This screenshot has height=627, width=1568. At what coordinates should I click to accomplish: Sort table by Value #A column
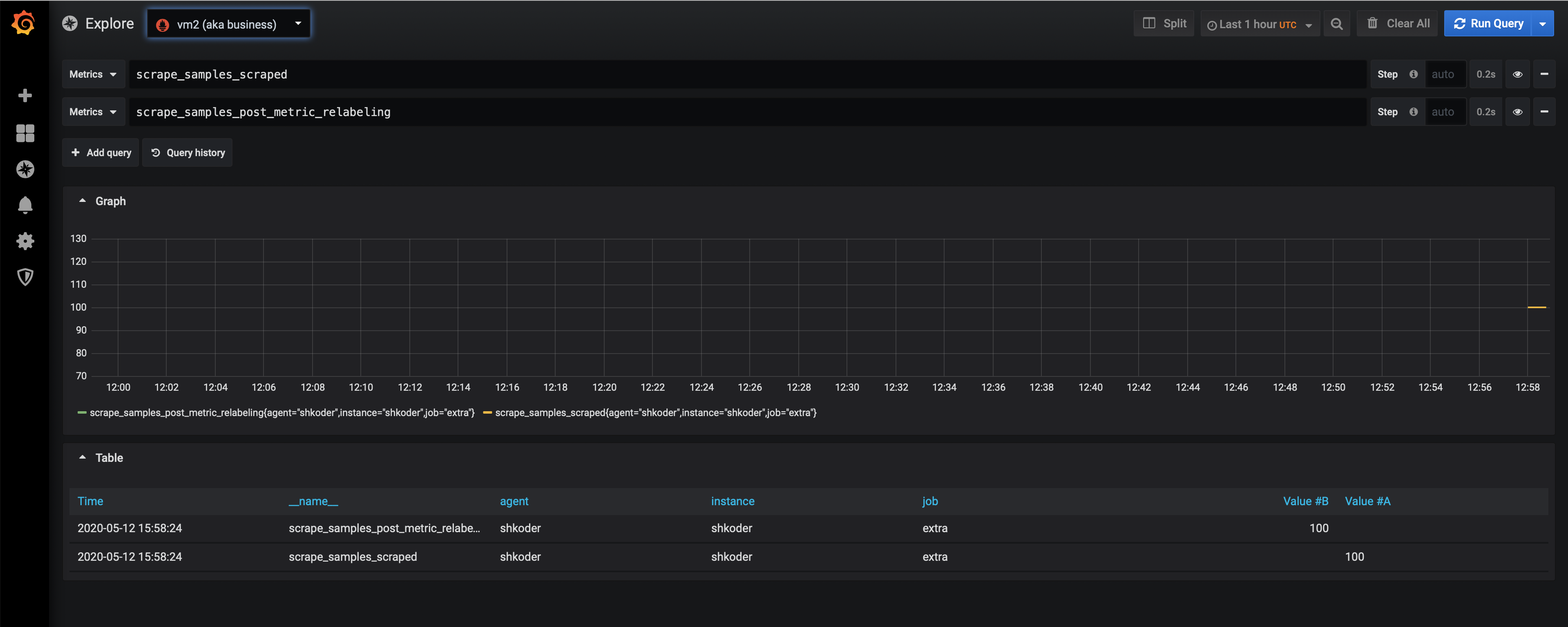tap(1367, 502)
